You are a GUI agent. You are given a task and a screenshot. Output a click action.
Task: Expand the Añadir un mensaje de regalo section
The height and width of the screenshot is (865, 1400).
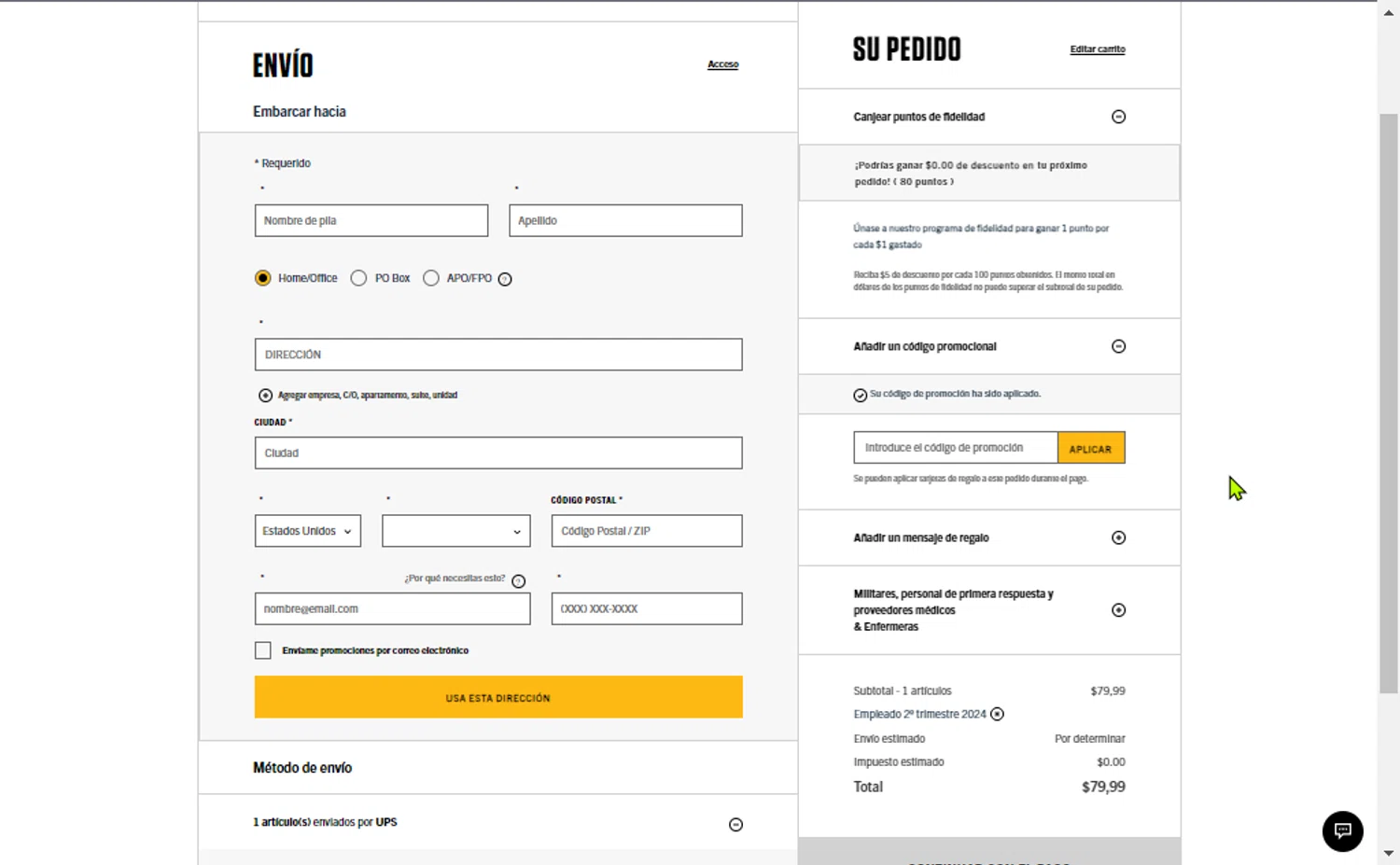pos(1118,537)
